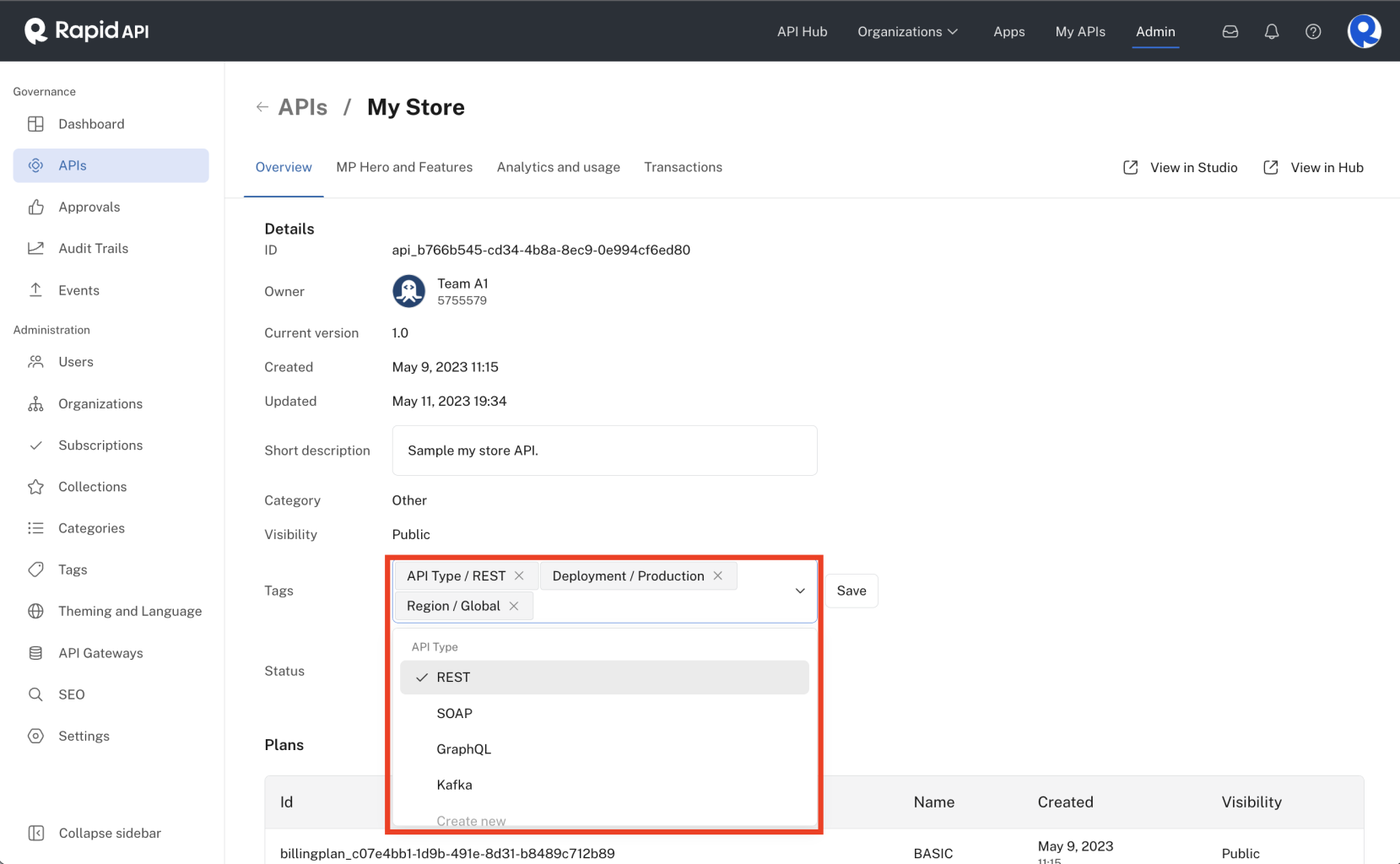
Task: Click the Collapse sidebar icon
Action: pyautogui.click(x=35, y=833)
